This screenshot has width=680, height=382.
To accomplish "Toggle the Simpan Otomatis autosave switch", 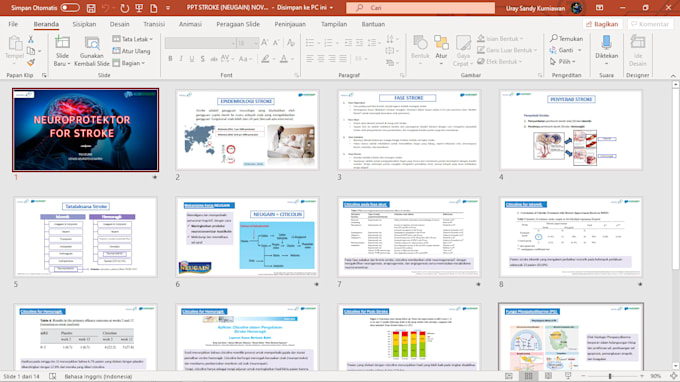I will point(70,8).
